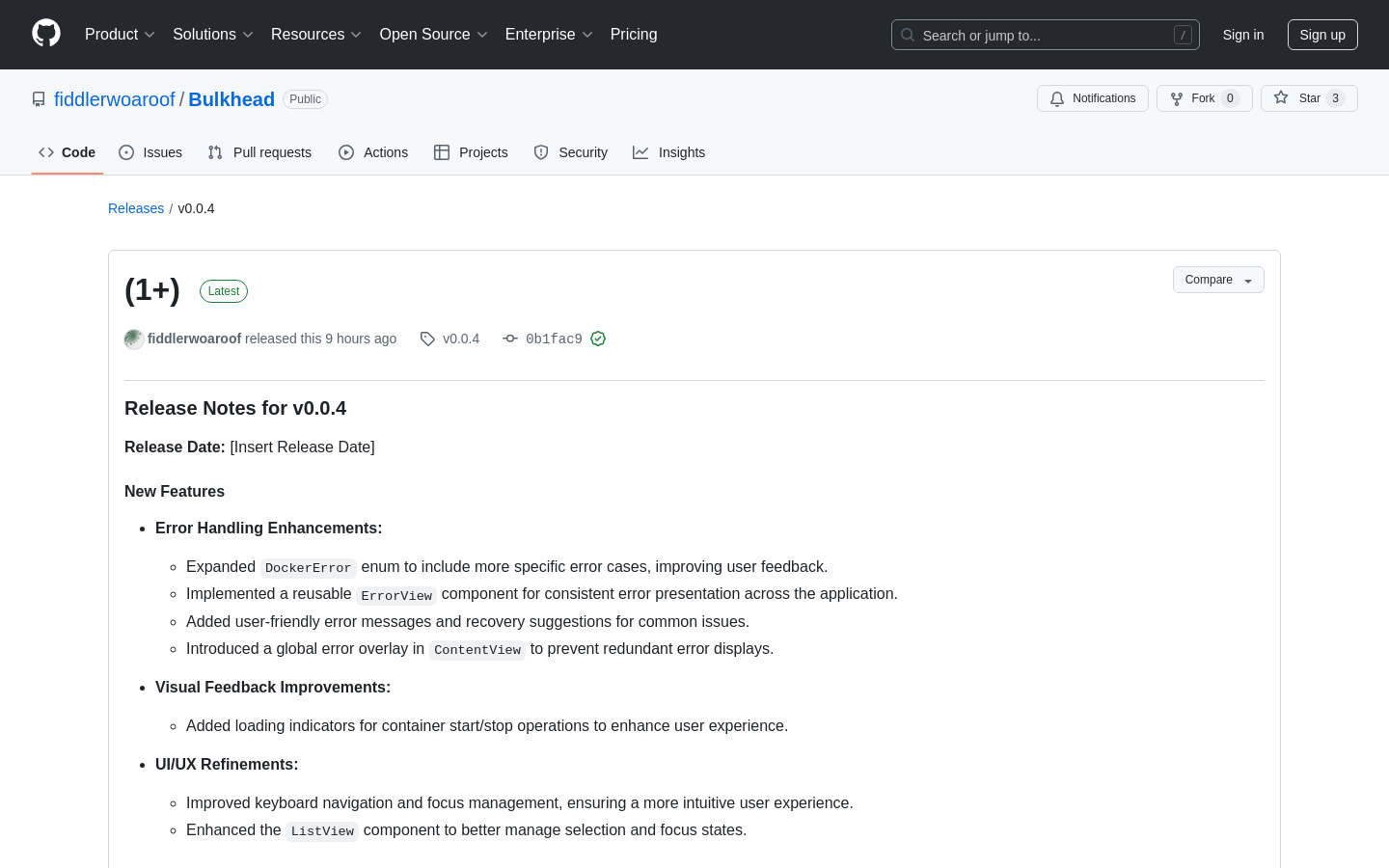Click the notifications bell icon

[x=1057, y=98]
